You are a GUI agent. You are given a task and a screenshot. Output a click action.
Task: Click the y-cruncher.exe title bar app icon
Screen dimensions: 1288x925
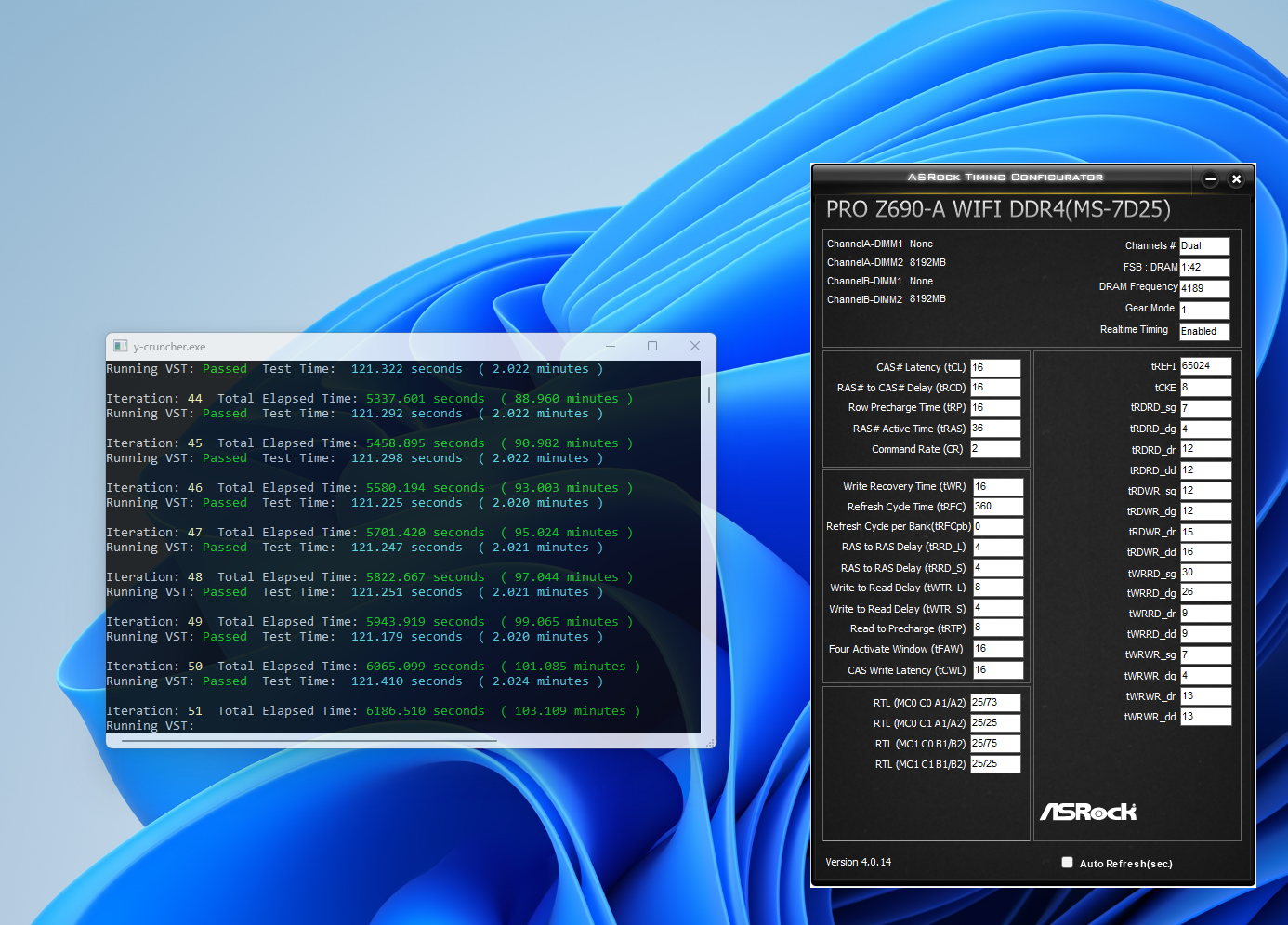120,346
